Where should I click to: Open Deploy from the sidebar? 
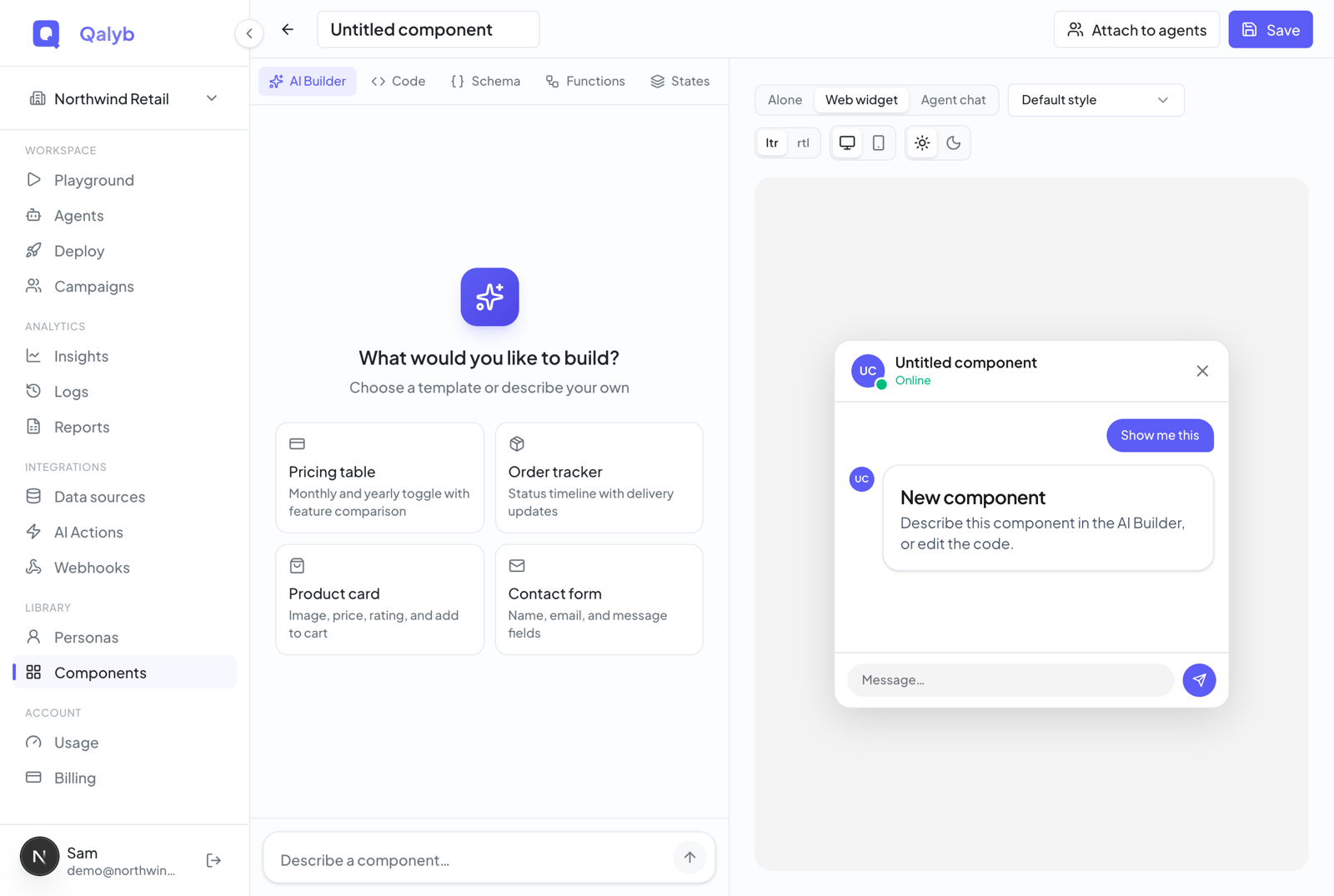[x=124, y=251]
